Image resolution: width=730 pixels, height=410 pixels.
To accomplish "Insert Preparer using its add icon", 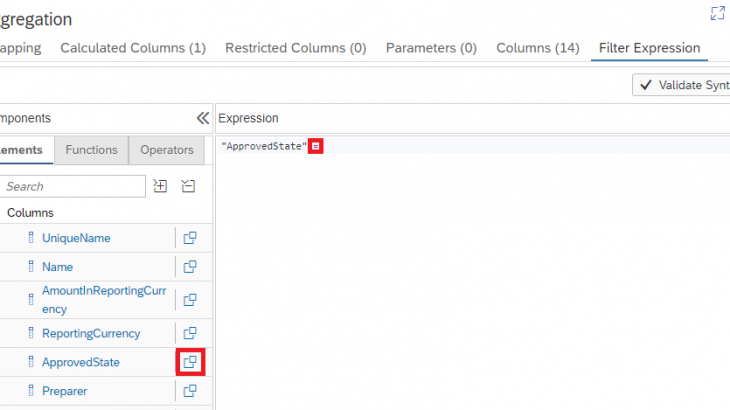I will (189, 391).
